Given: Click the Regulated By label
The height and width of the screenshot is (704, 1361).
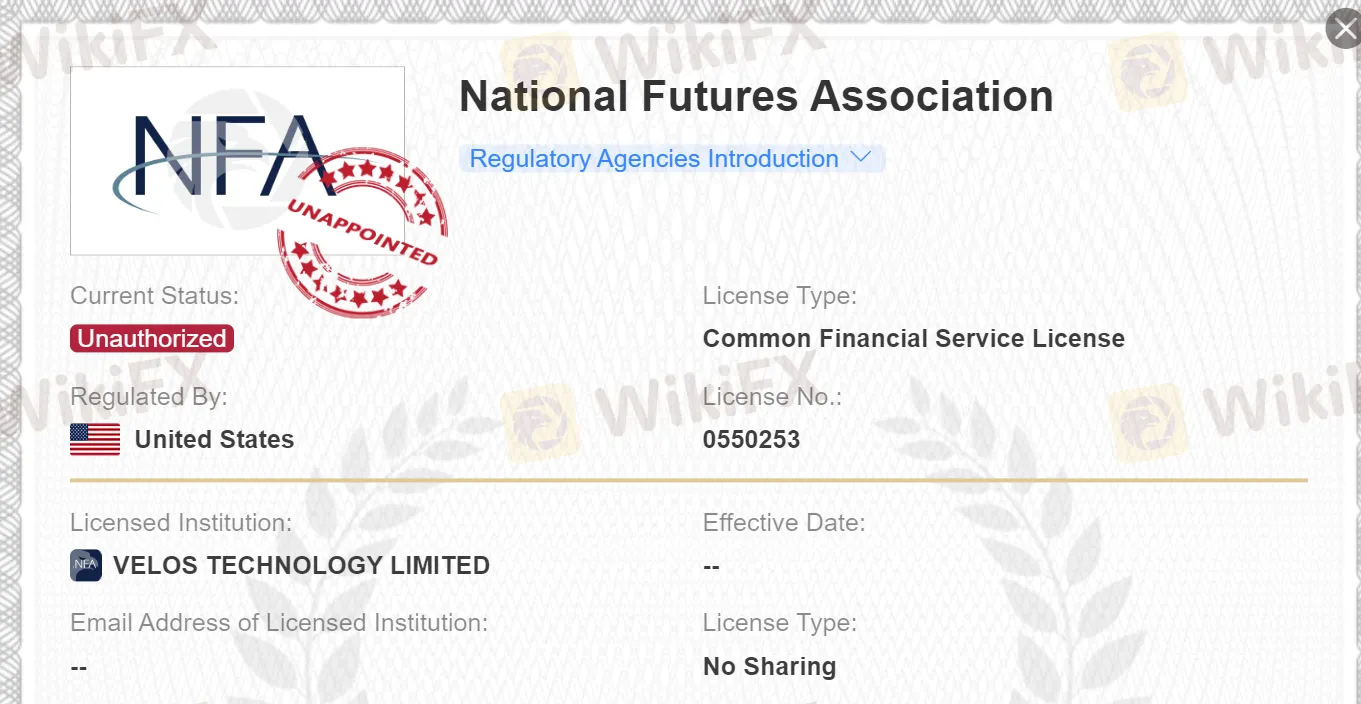Looking at the screenshot, I should pyautogui.click(x=149, y=397).
